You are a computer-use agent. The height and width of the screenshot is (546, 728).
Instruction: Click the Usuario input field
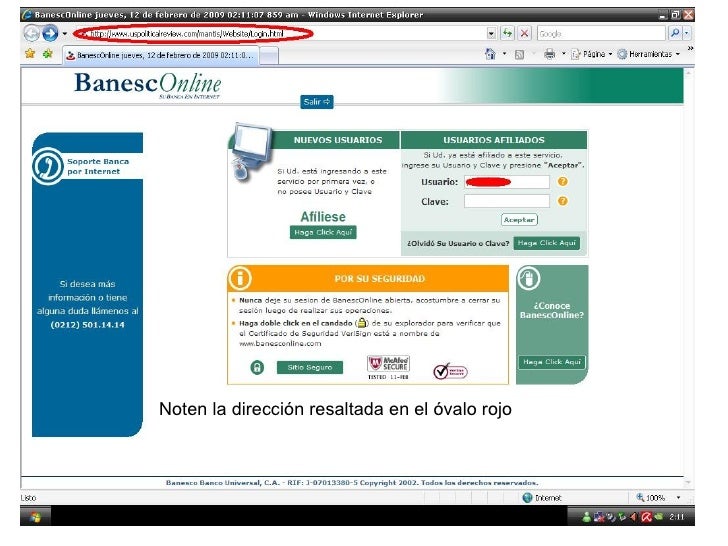coord(507,182)
